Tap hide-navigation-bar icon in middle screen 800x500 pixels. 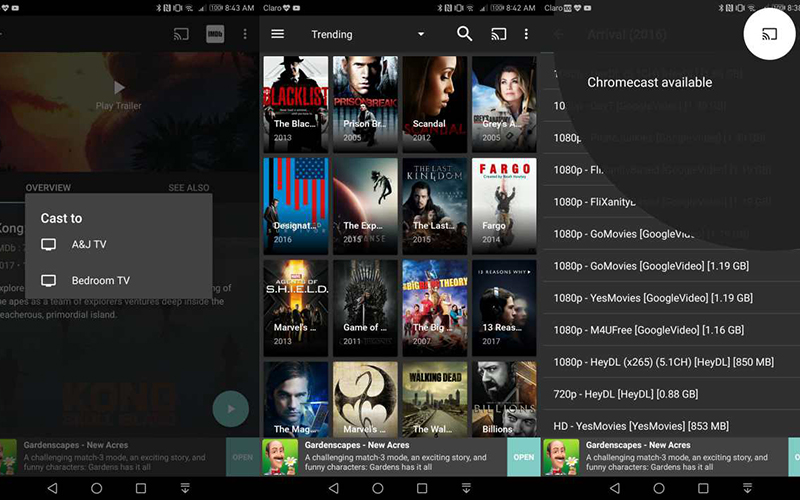pos(466,488)
